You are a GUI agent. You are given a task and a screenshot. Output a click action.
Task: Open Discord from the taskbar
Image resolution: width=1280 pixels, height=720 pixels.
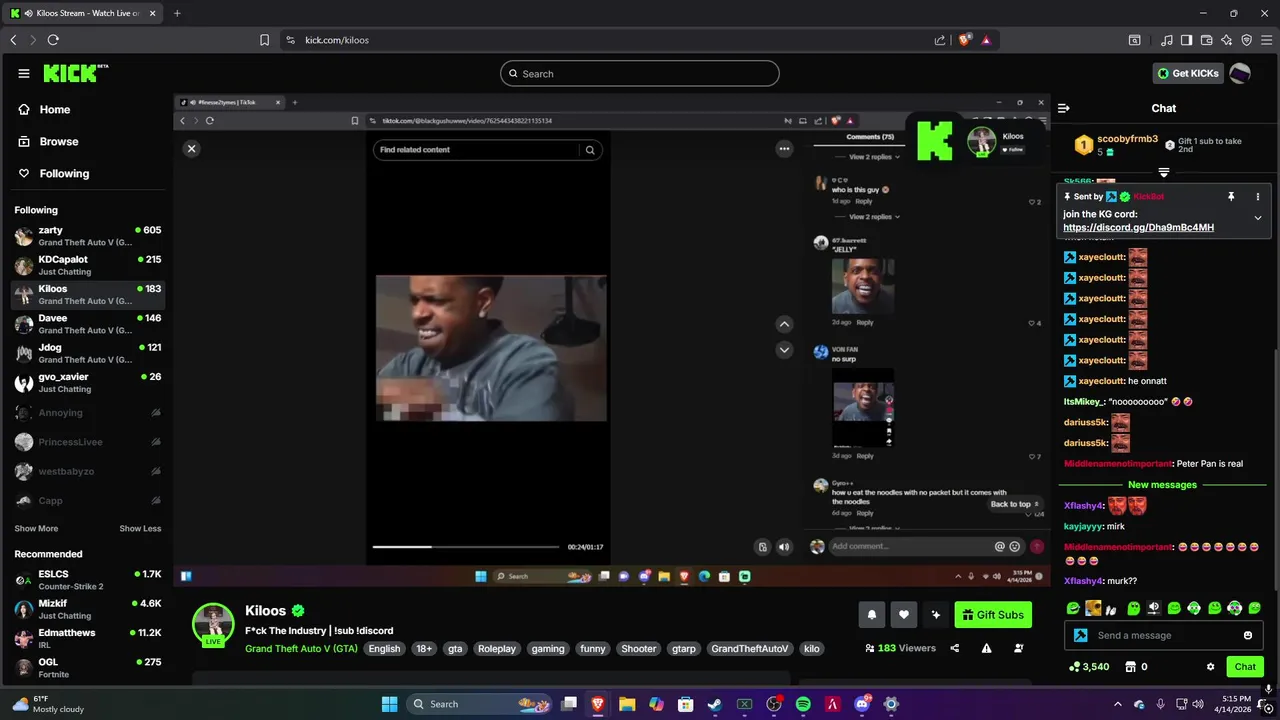862,704
